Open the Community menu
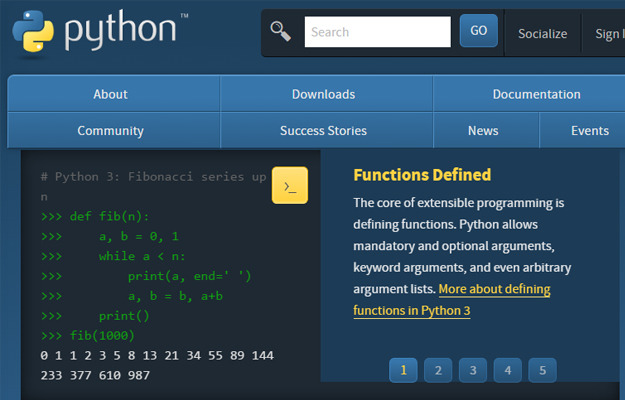 [114, 131]
